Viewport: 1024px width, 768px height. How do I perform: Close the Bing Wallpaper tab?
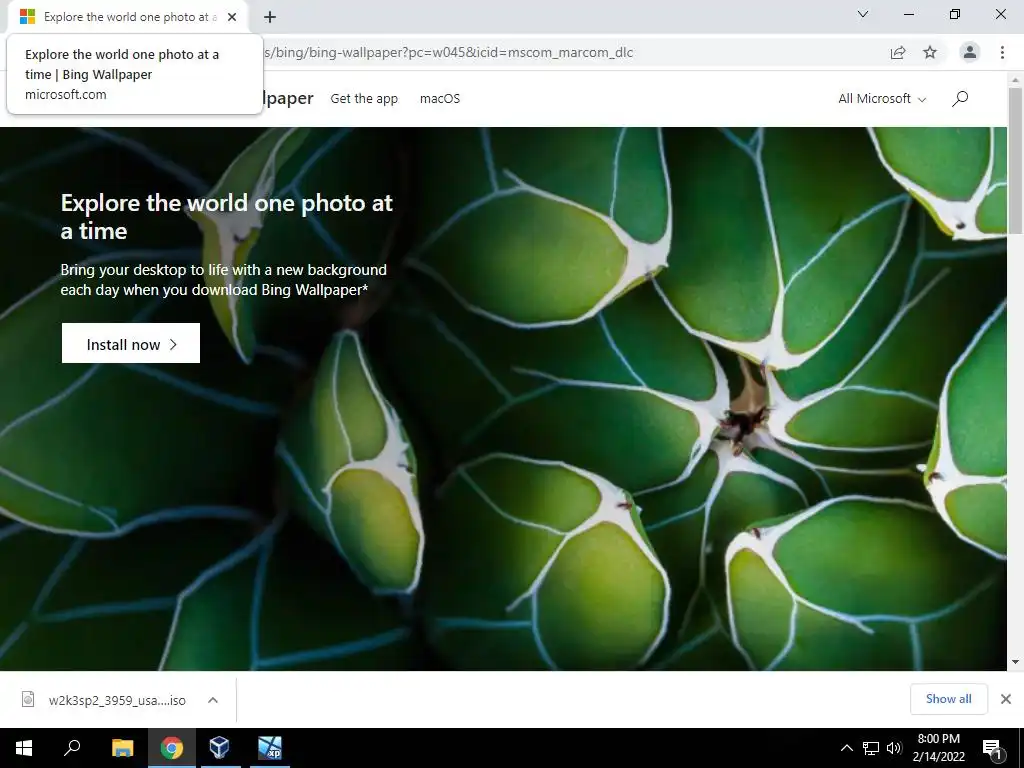tap(232, 17)
